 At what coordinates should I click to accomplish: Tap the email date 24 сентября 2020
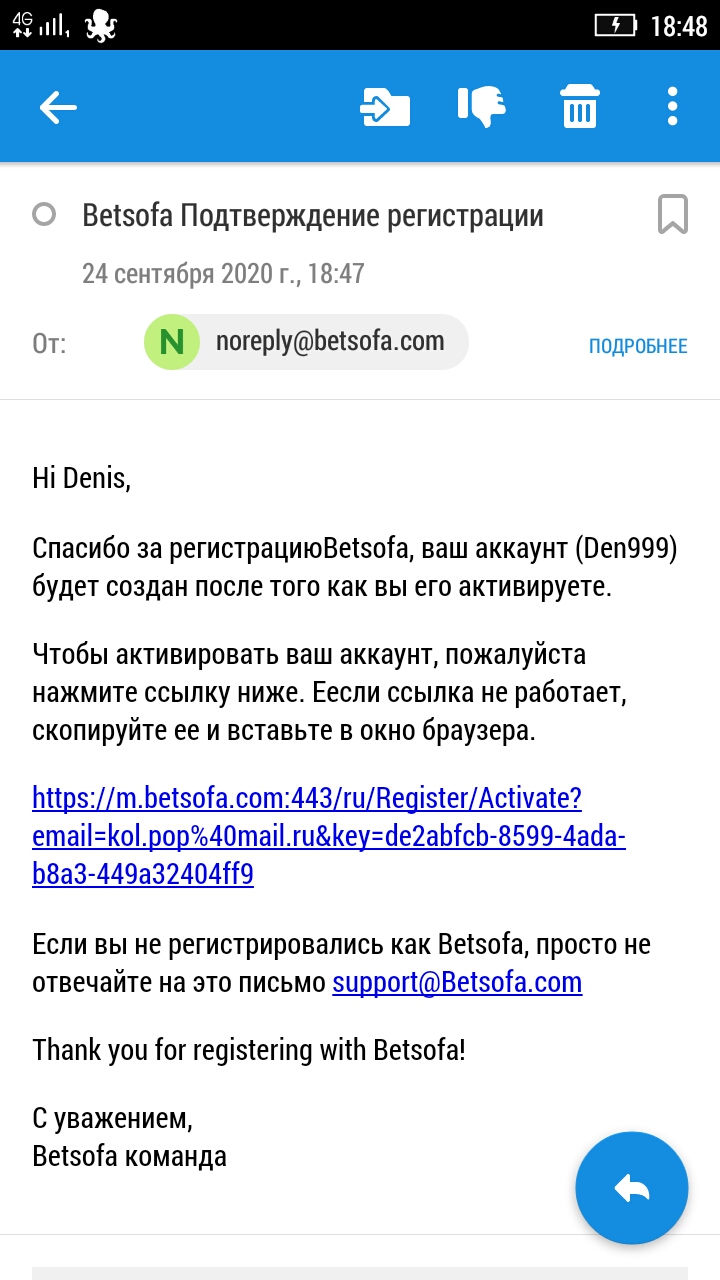pyautogui.click(x=223, y=273)
